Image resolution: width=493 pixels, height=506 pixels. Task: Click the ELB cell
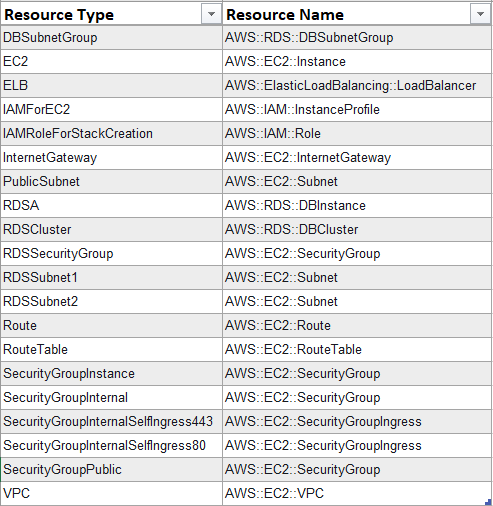pyautogui.click(x=111, y=86)
